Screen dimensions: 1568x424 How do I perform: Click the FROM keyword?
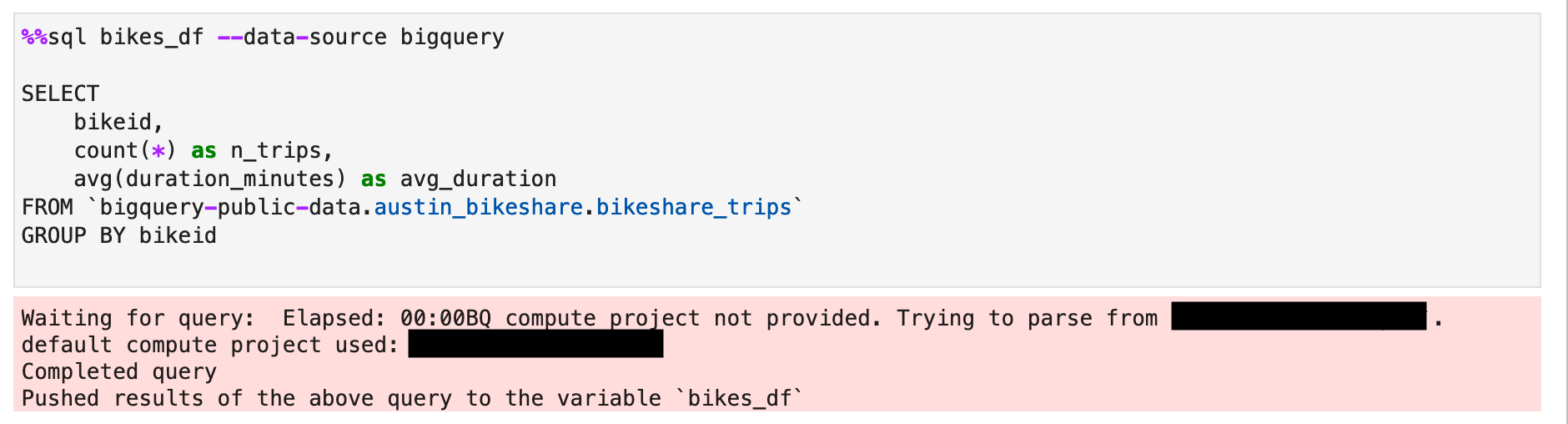[48, 207]
